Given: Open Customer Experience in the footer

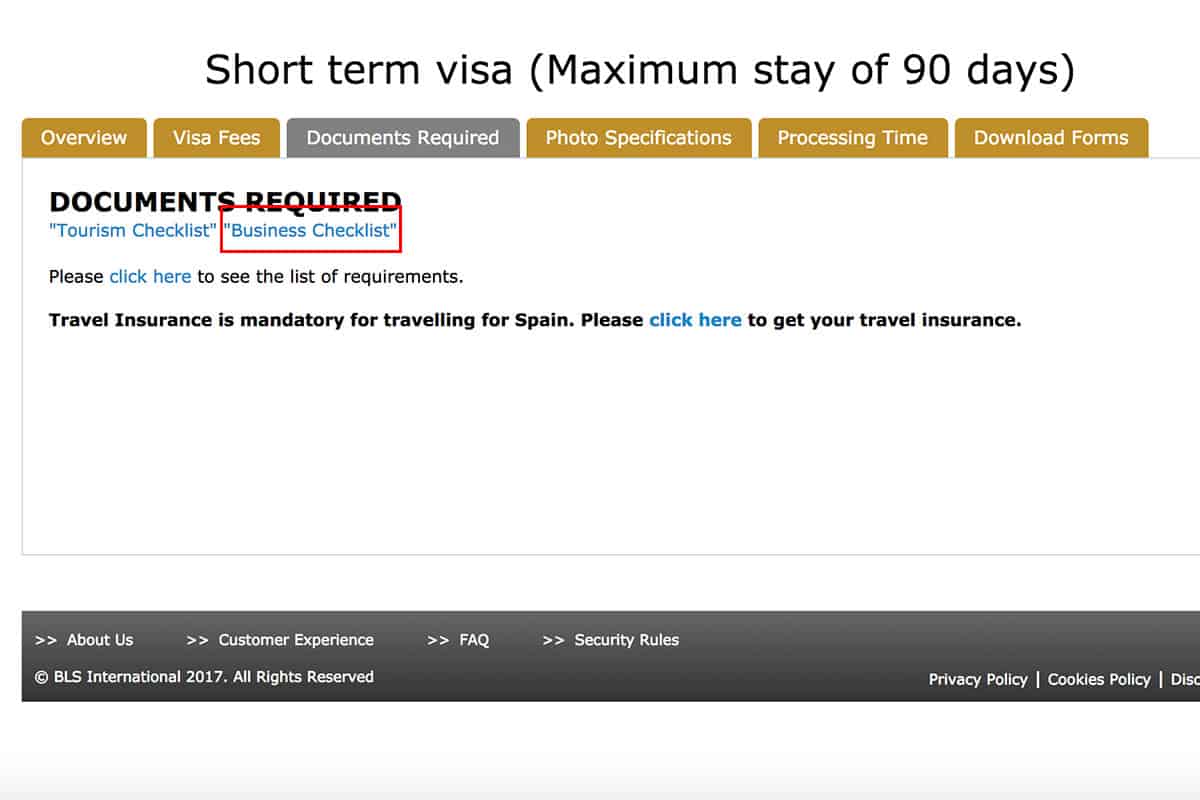Looking at the screenshot, I should coord(296,640).
